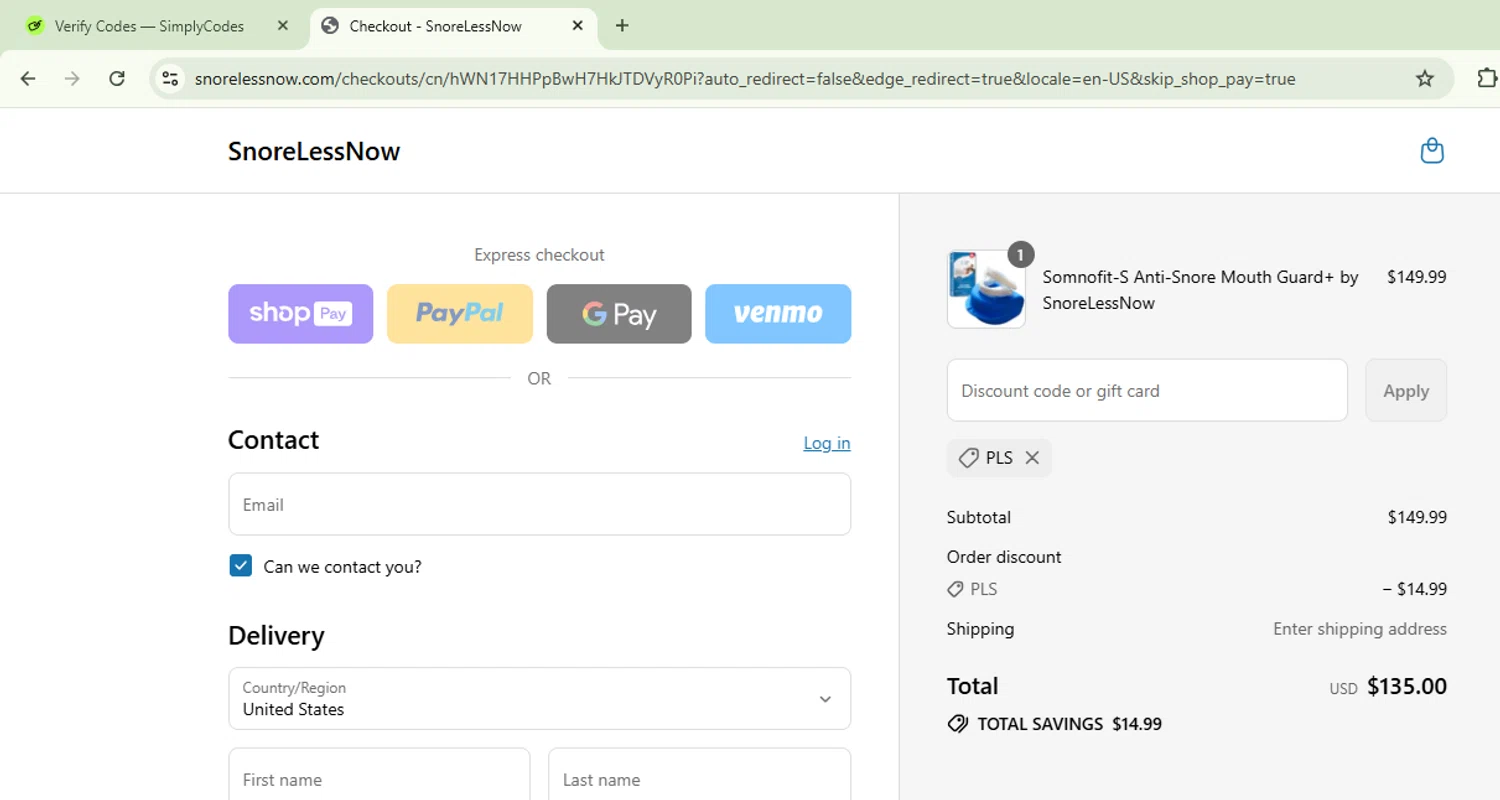The height and width of the screenshot is (800, 1500).
Task: Pay with PayPal
Action: 459,314
